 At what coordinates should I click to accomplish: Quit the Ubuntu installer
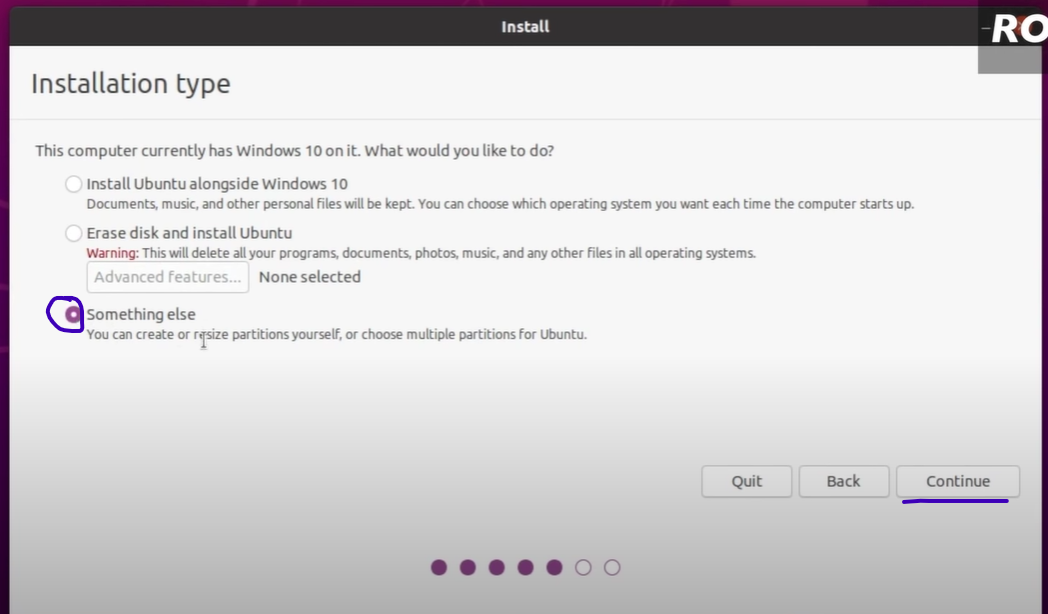[746, 481]
